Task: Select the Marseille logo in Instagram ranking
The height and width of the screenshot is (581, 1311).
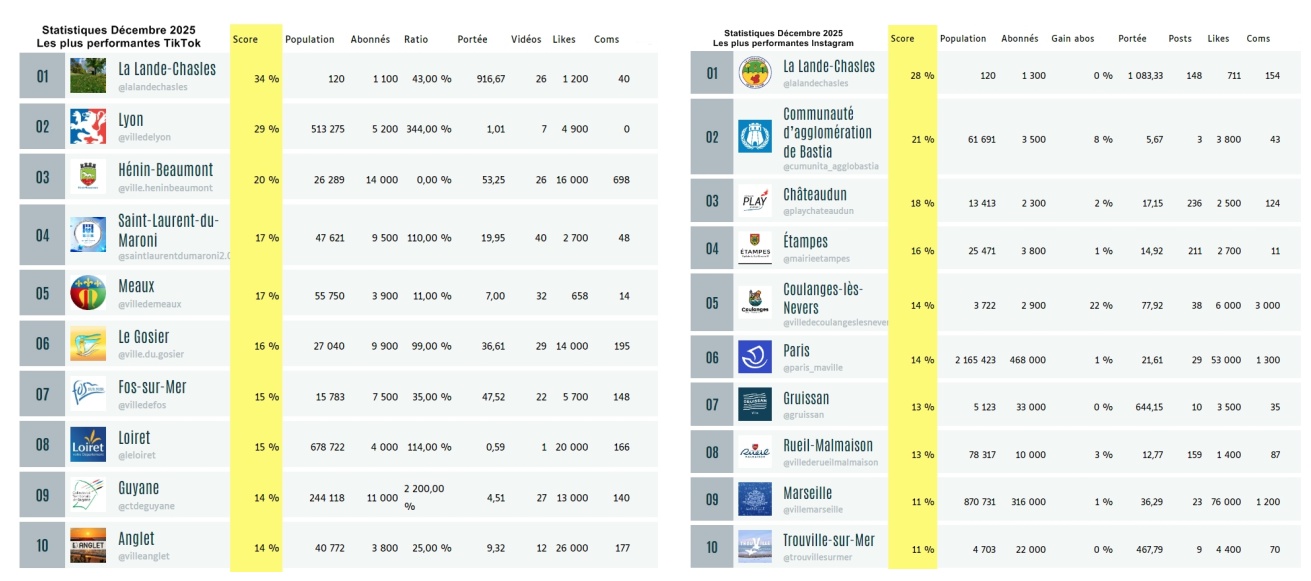Action: [x=755, y=499]
